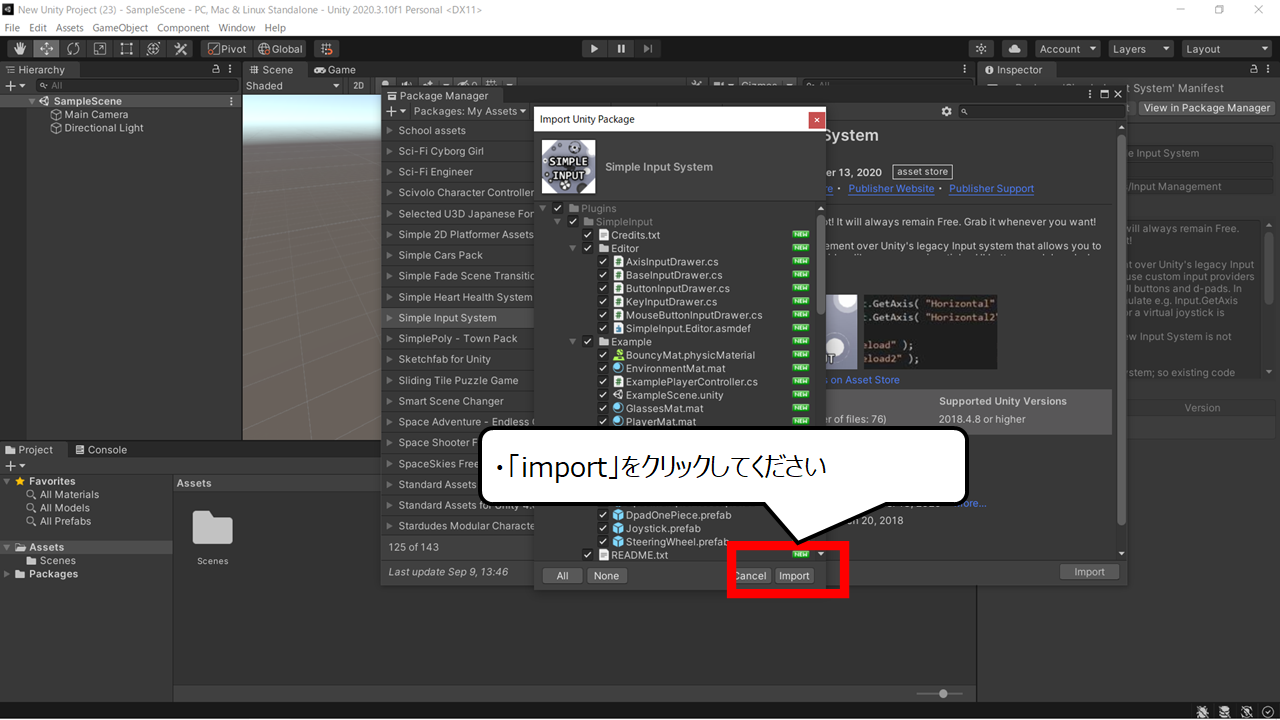
Task: Collapse the Editor folder tree
Action: point(573,249)
